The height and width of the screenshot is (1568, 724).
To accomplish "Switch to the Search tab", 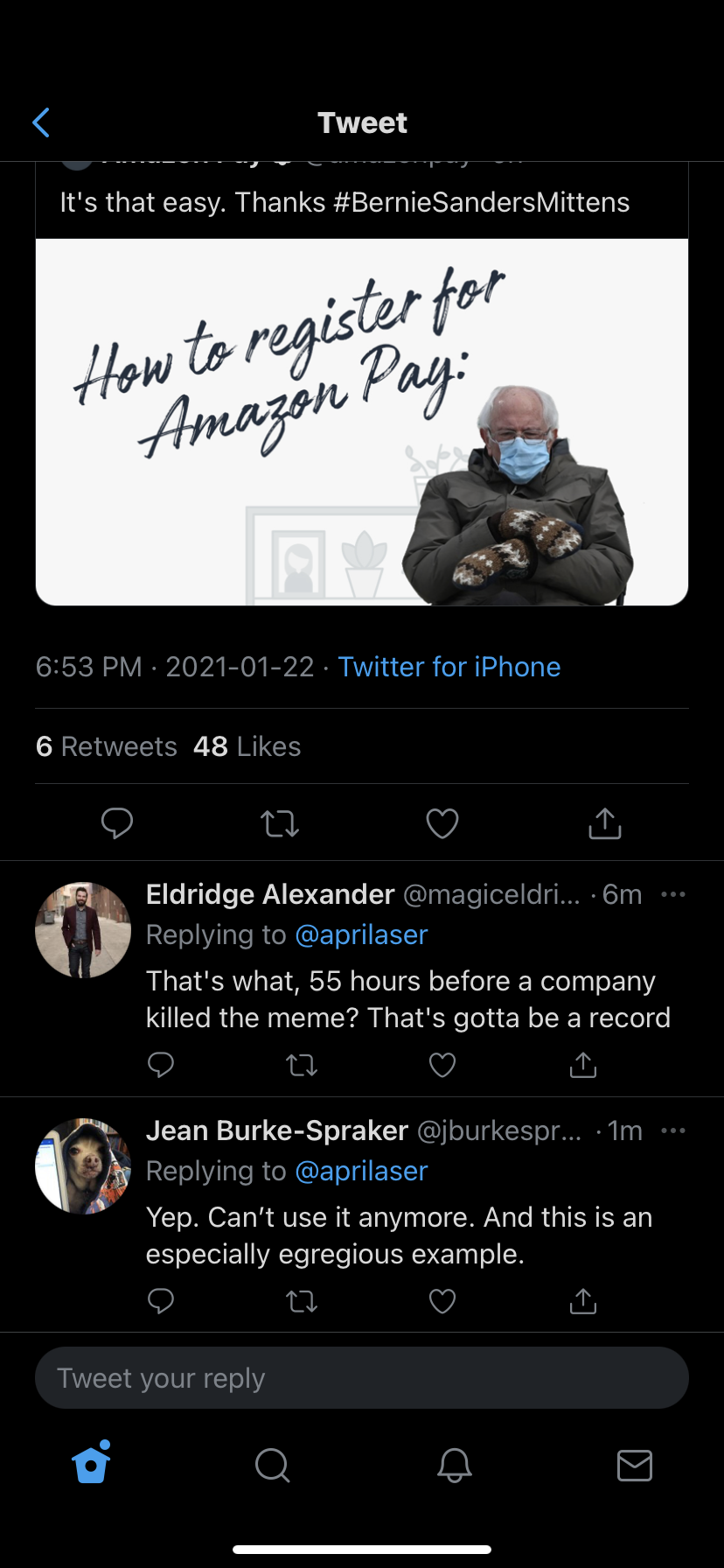I will click(x=272, y=1465).
